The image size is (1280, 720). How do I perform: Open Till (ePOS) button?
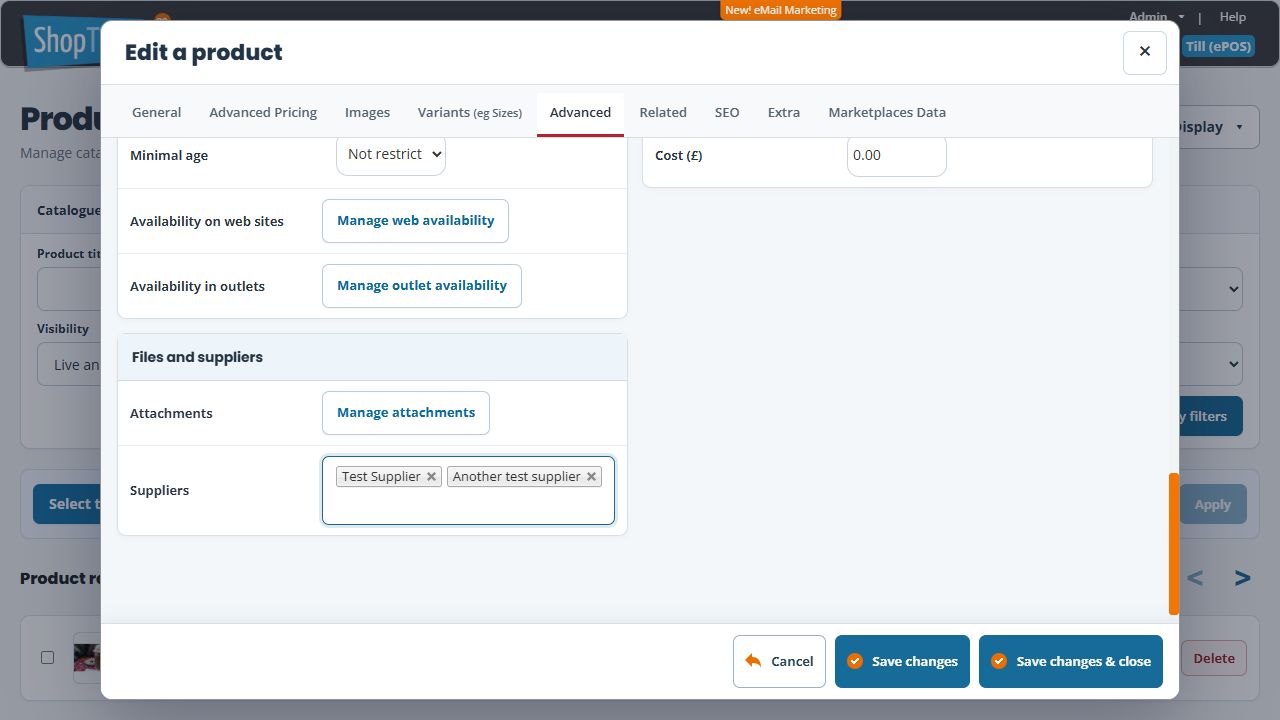point(1218,46)
